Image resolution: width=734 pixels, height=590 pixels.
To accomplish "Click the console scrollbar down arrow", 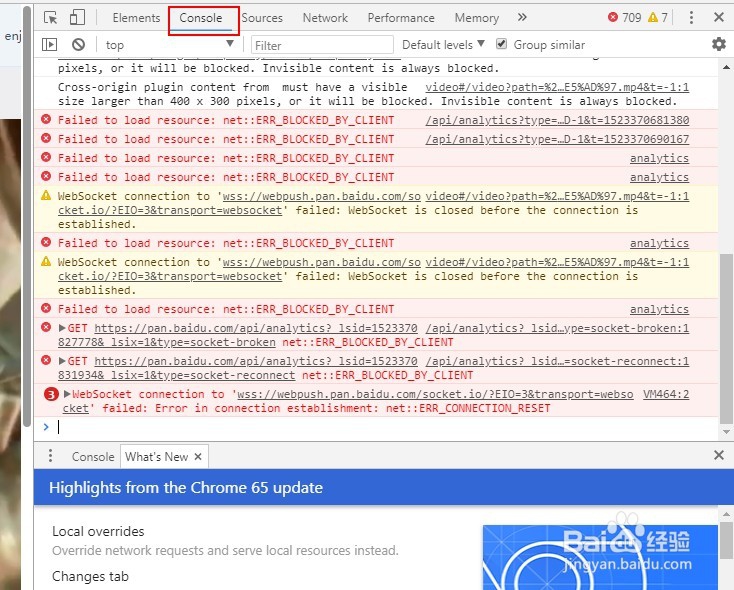I will pyautogui.click(x=726, y=432).
